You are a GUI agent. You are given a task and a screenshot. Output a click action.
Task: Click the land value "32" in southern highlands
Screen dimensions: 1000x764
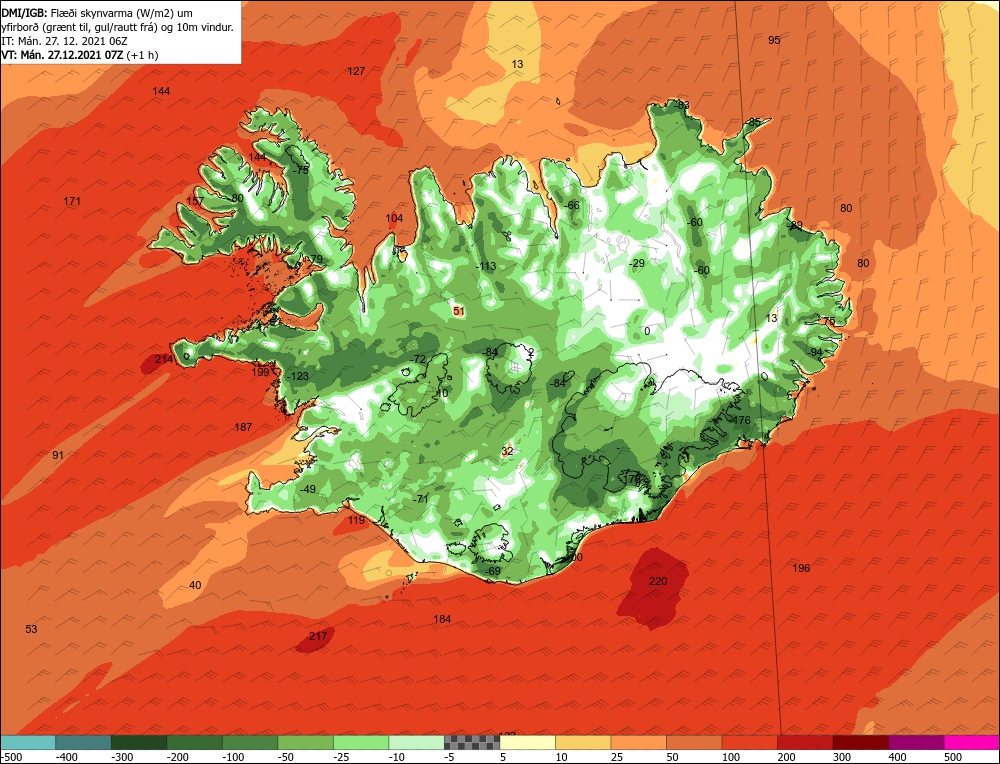[x=507, y=452]
